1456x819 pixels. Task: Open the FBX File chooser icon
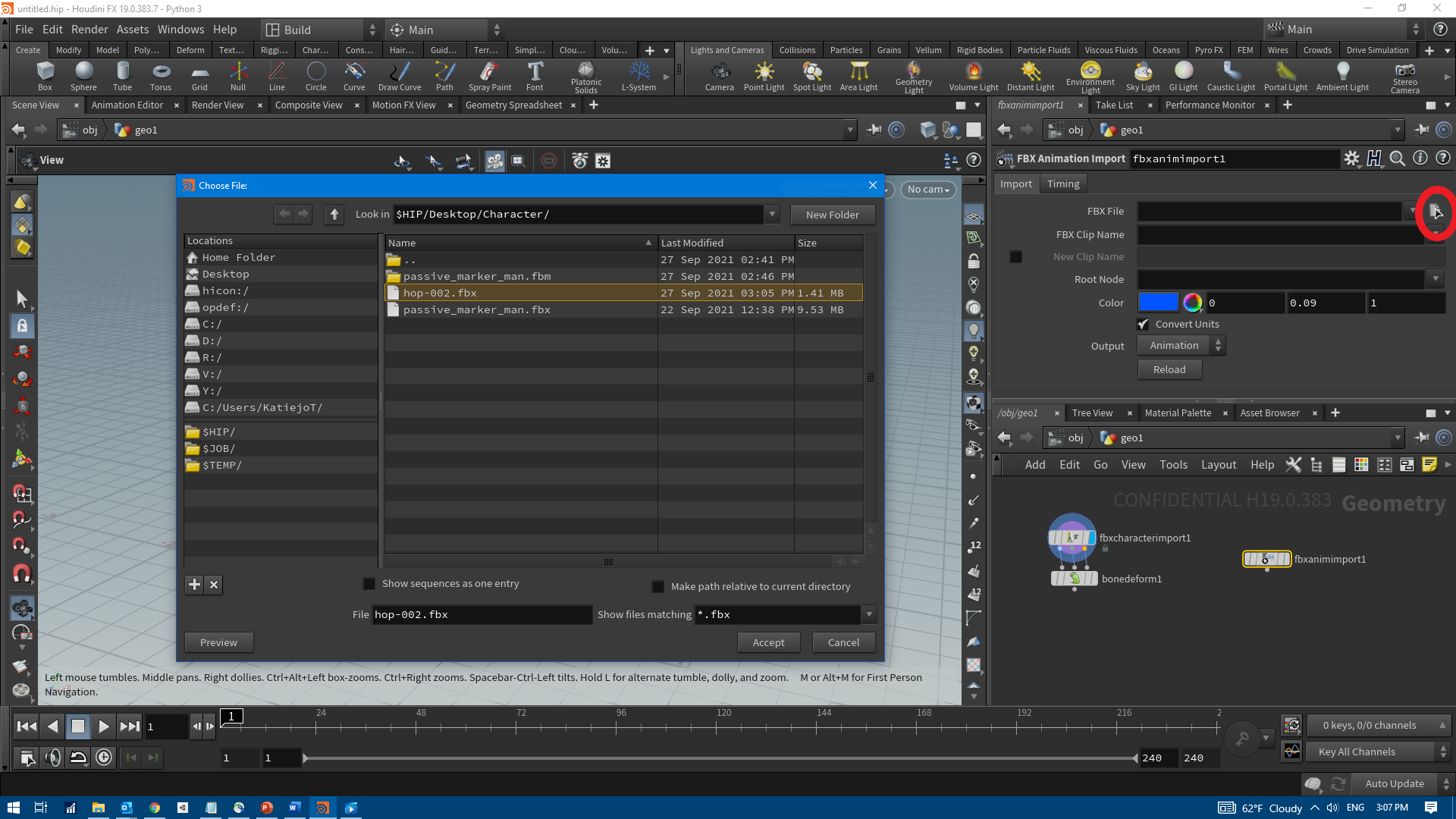(1436, 212)
